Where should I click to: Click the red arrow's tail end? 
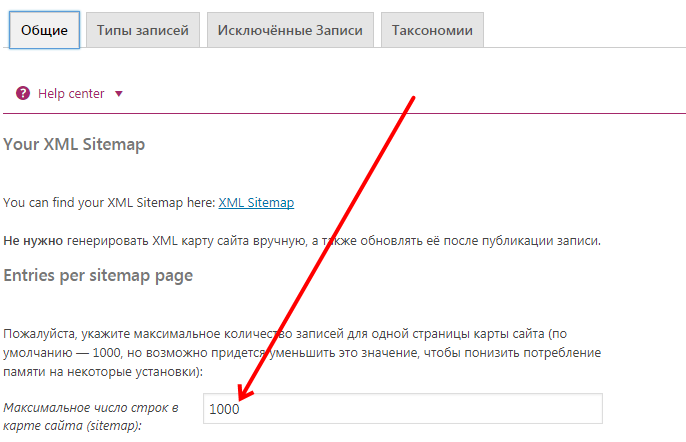[x=413, y=100]
